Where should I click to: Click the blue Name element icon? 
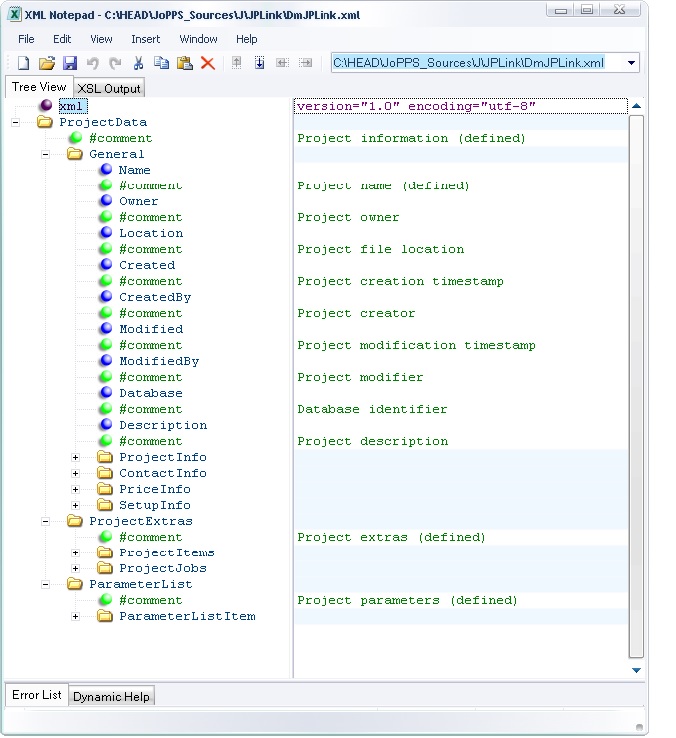[x=106, y=169]
